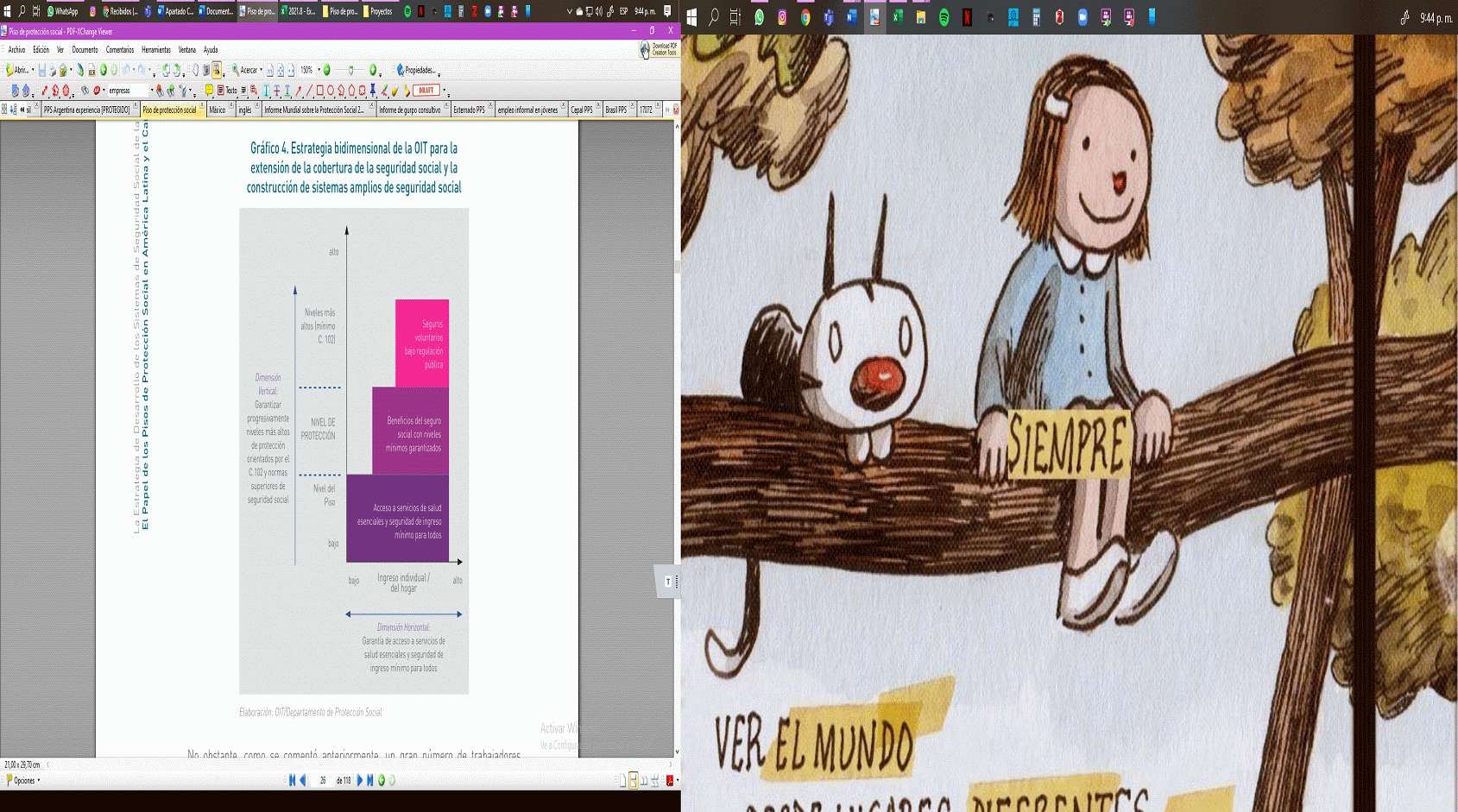Click the OCR page icon
The image size is (1458, 812).
tap(92, 70)
